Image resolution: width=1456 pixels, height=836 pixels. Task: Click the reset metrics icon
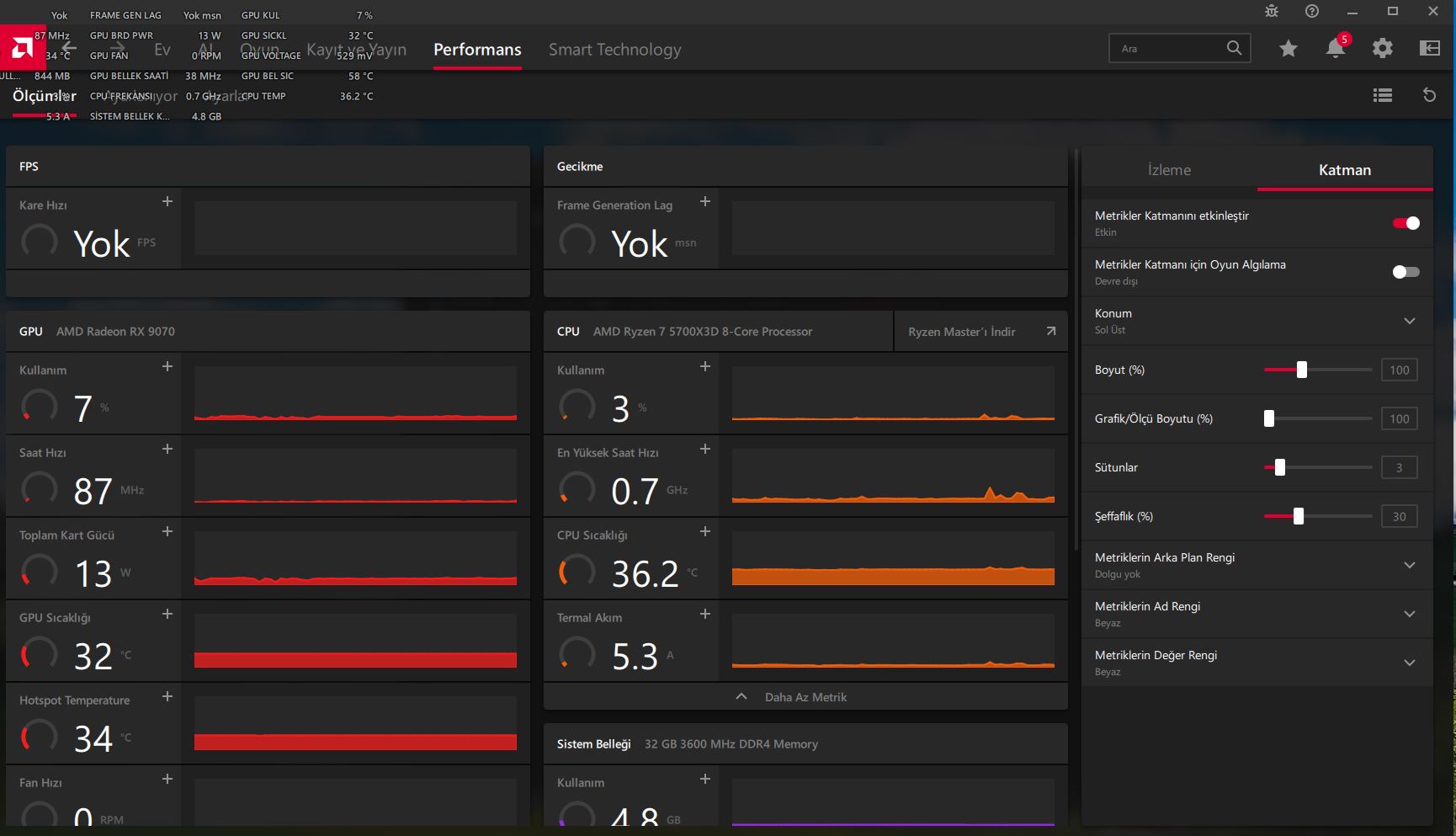pos(1429,95)
